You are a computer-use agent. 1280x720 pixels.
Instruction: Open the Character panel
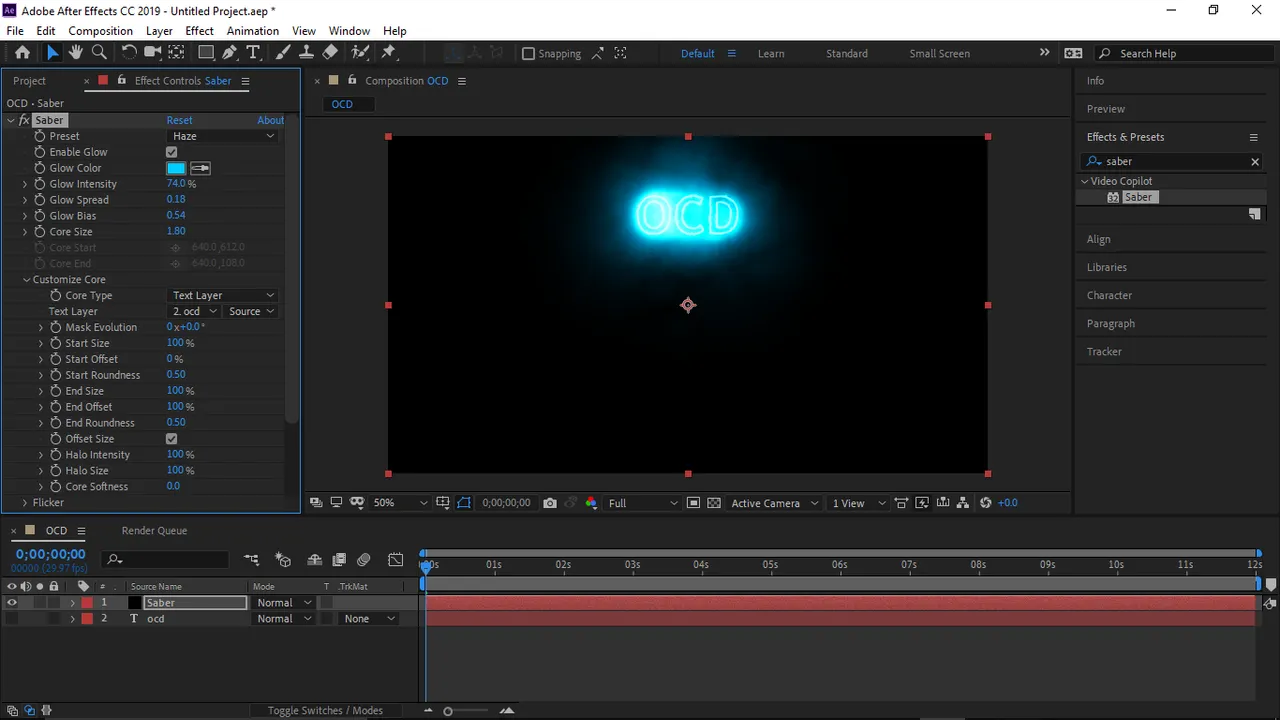tap(1109, 296)
